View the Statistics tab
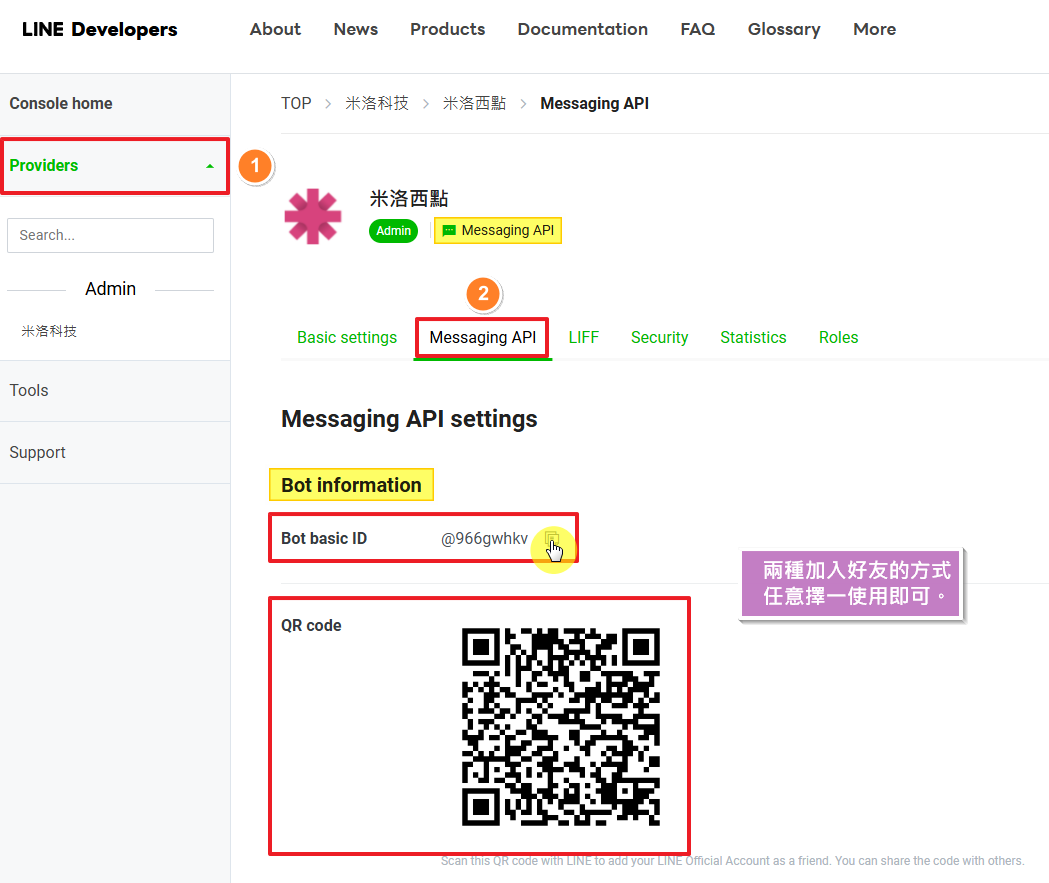This screenshot has height=883, width=1049. point(753,338)
